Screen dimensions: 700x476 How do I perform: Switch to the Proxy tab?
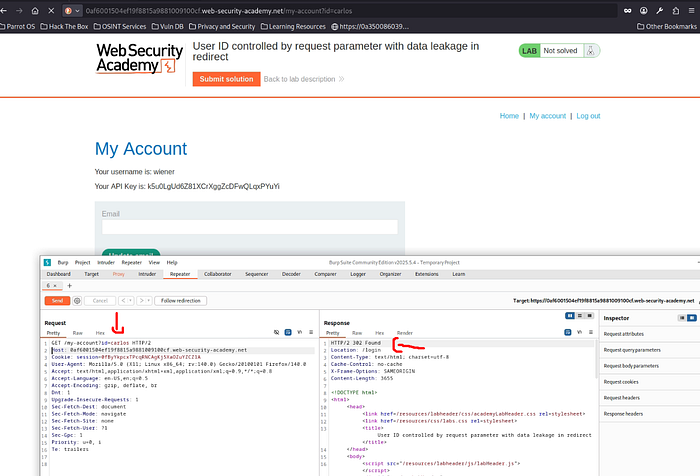click(x=119, y=274)
